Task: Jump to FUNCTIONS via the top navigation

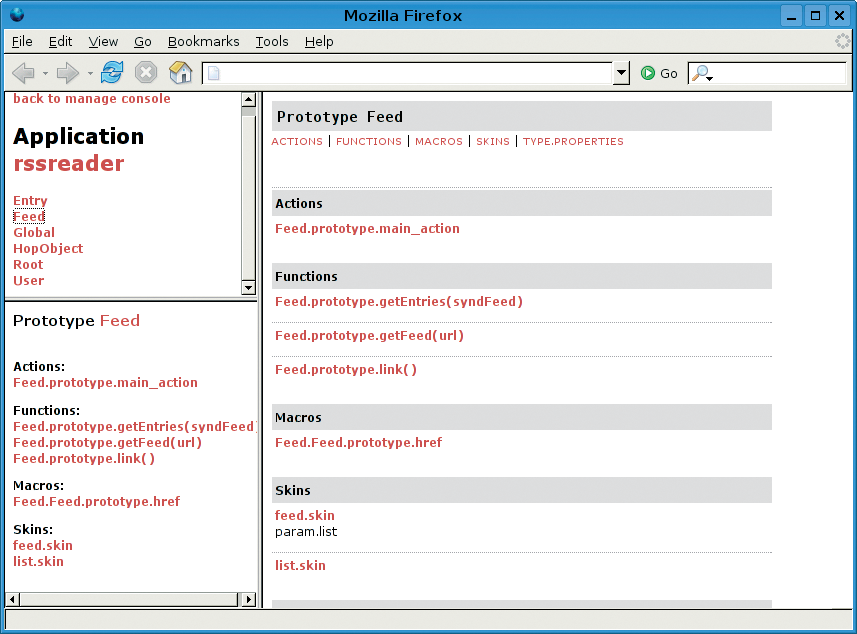Action: [369, 142]
